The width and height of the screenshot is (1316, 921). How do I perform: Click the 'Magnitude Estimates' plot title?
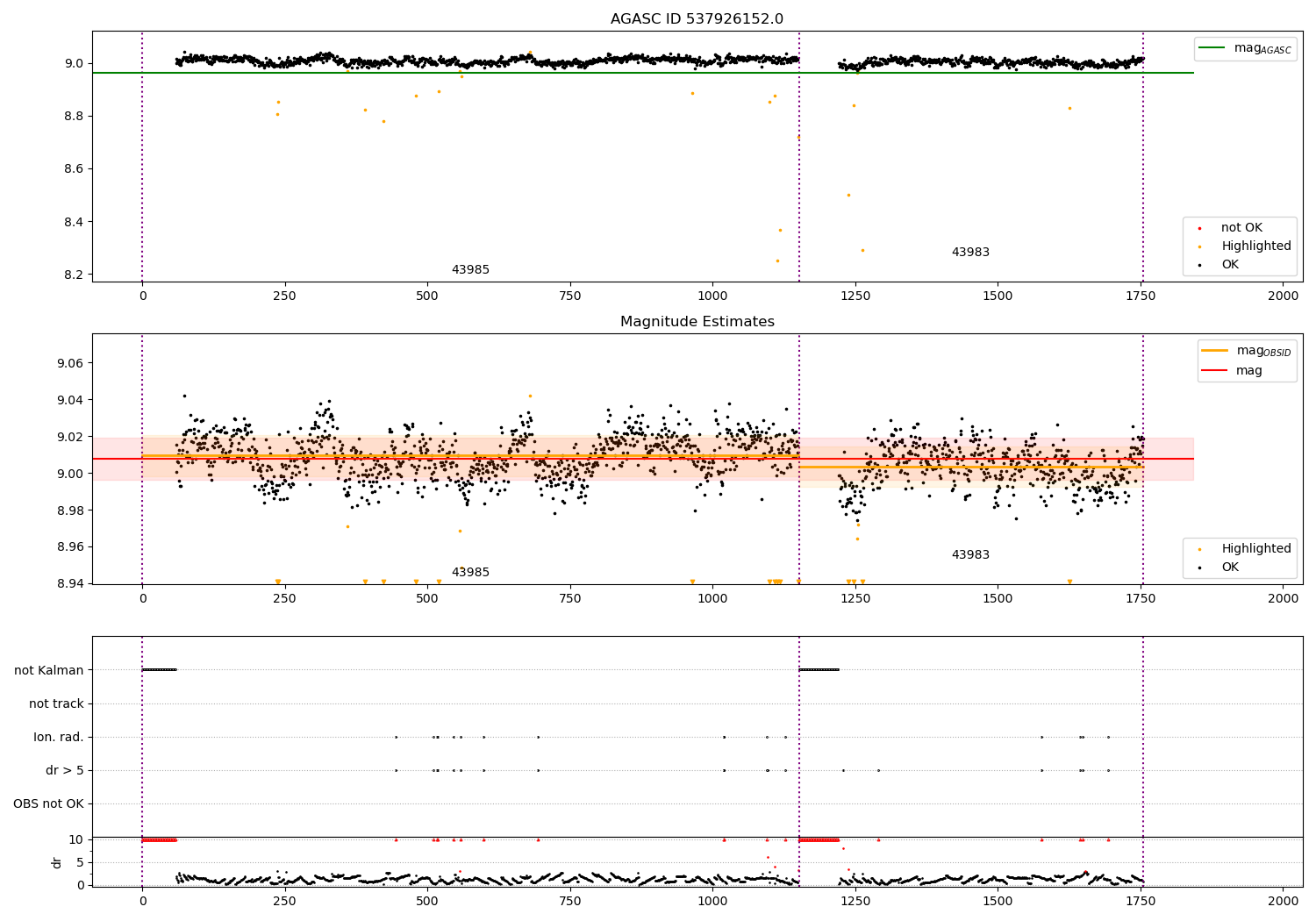point(697,322)
